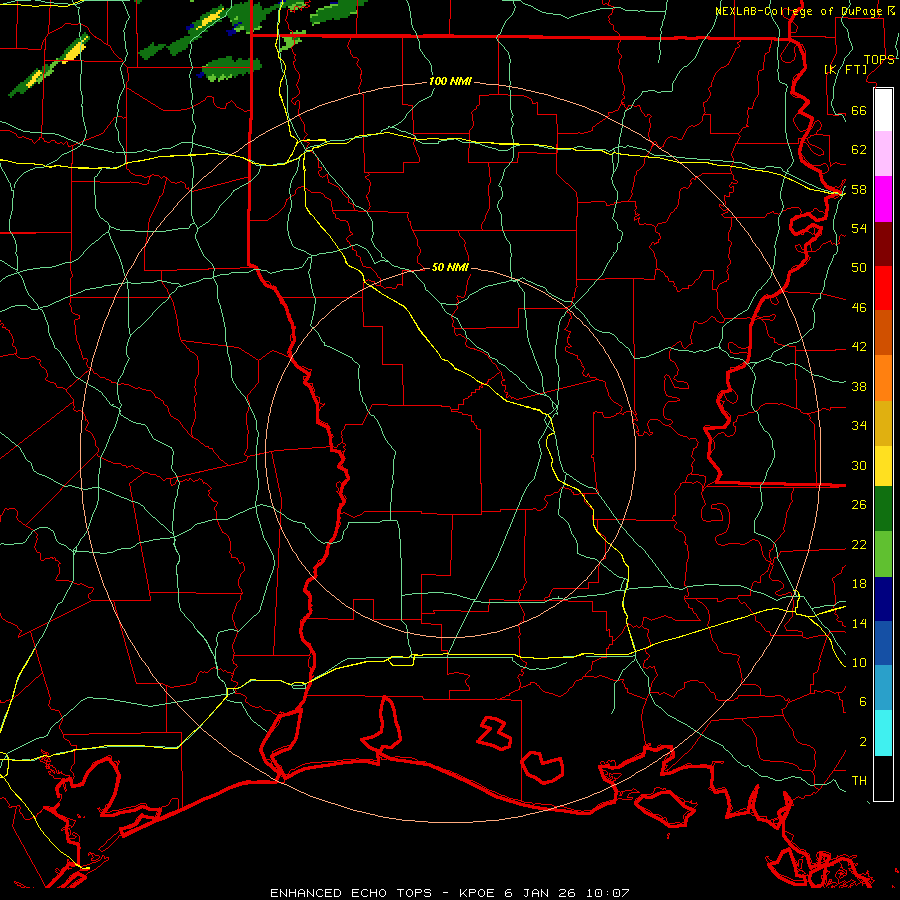Click the "TH" threshold legend label

pos(859,781)
